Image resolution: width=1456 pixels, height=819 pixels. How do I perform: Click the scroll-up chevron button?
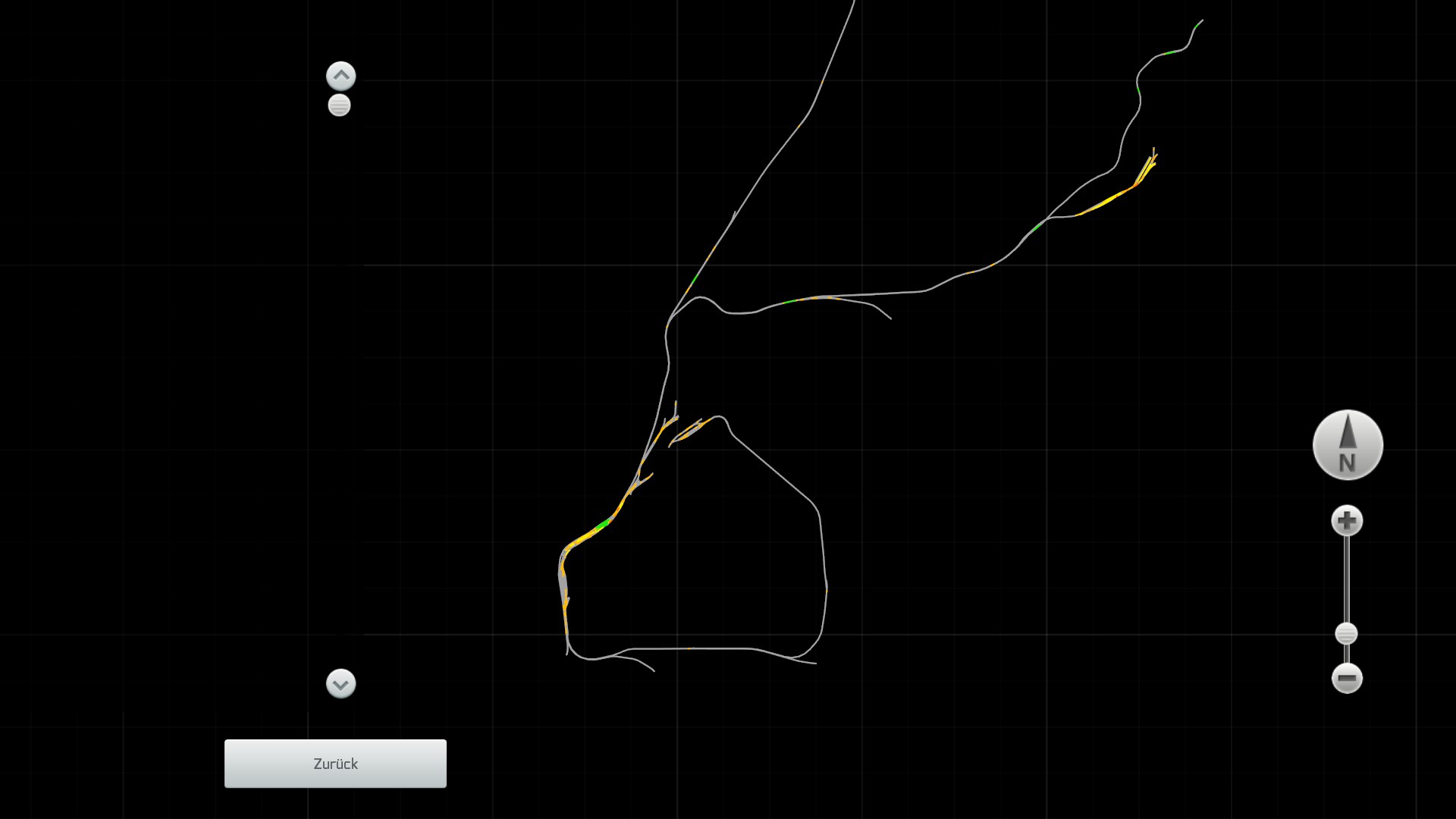pyautogui.click(x=340, y=76)
